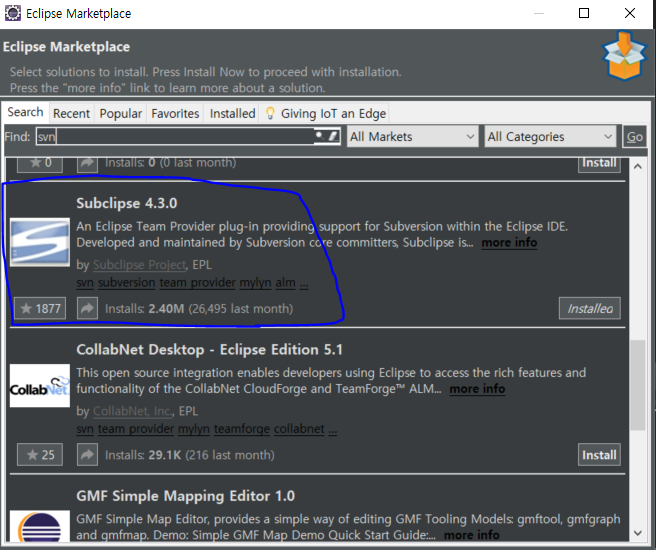The image size is (656, 550).
Task: Click the svn tag under Subclipse
Action: point(85,283)
